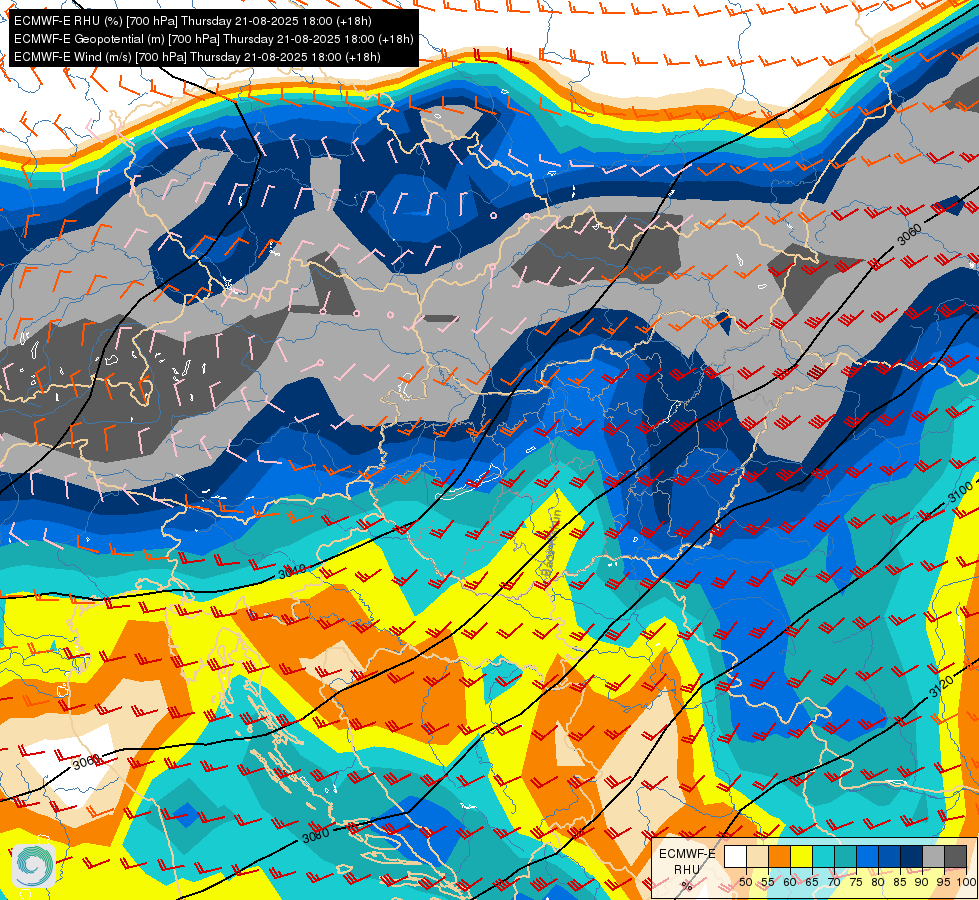Click the legend tick label 70
The image size is (979, 900).
click(834, 882)
